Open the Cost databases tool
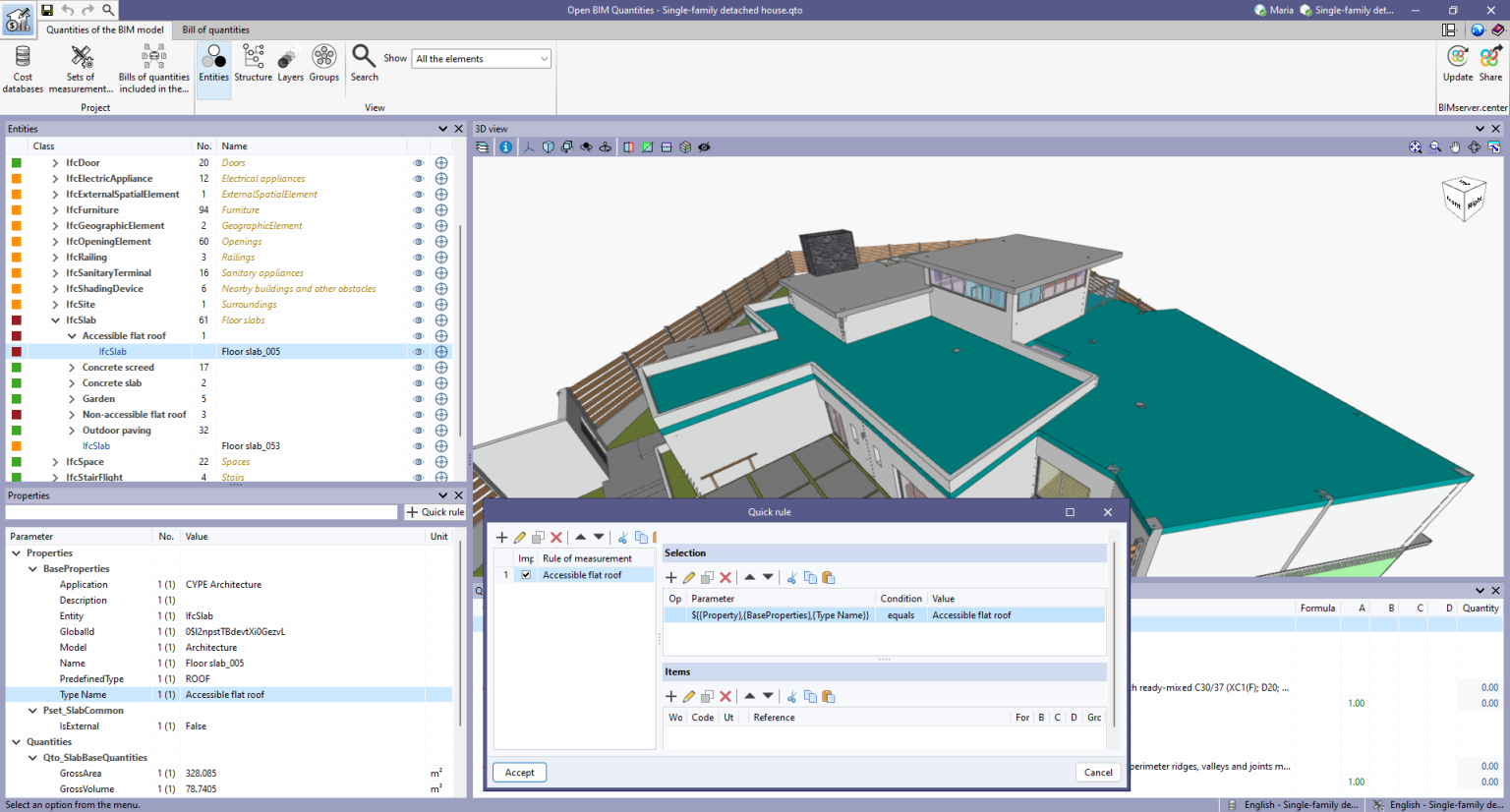 pyautogui.click(x=22, y=69)
